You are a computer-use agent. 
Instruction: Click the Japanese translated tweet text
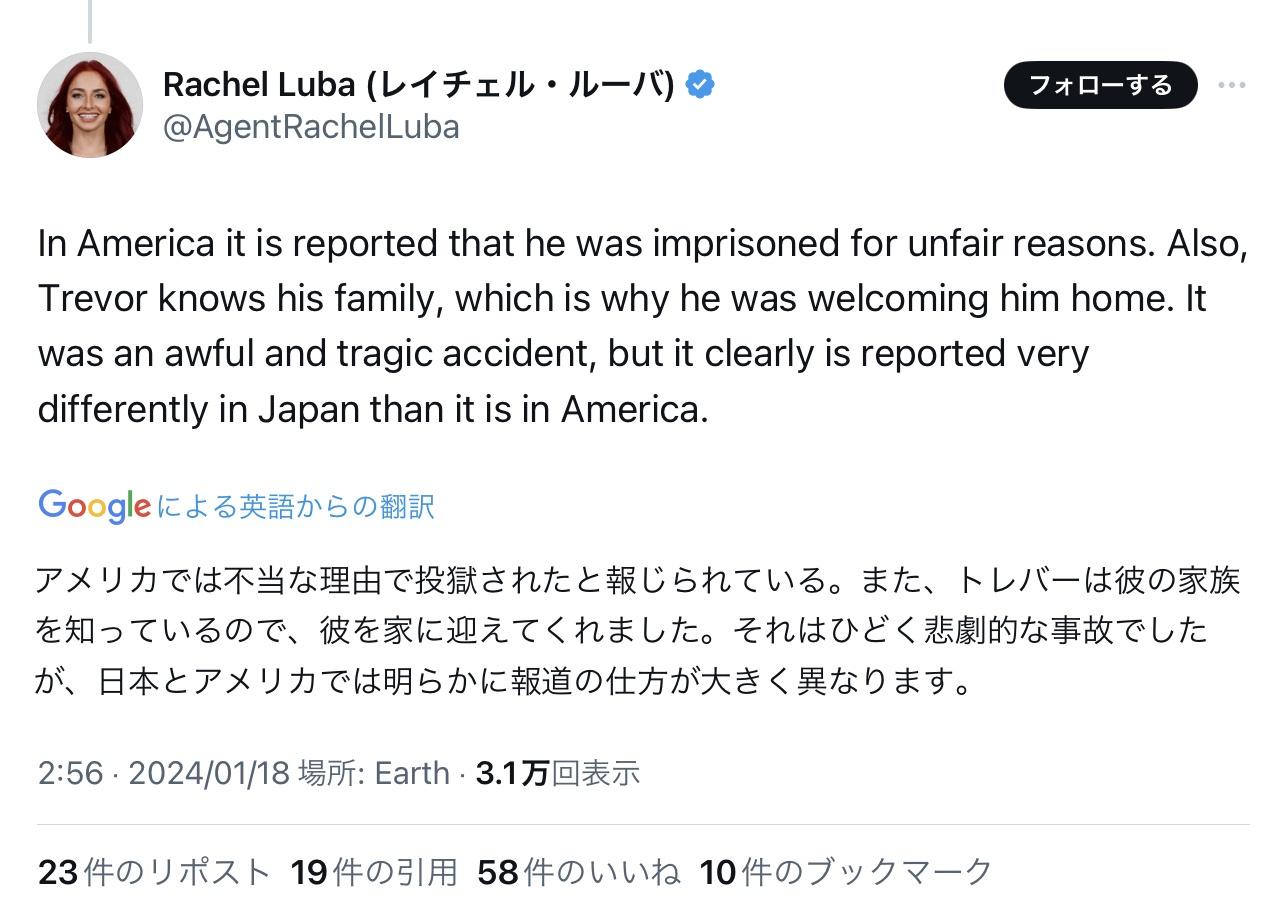click(x=637, y=630)
